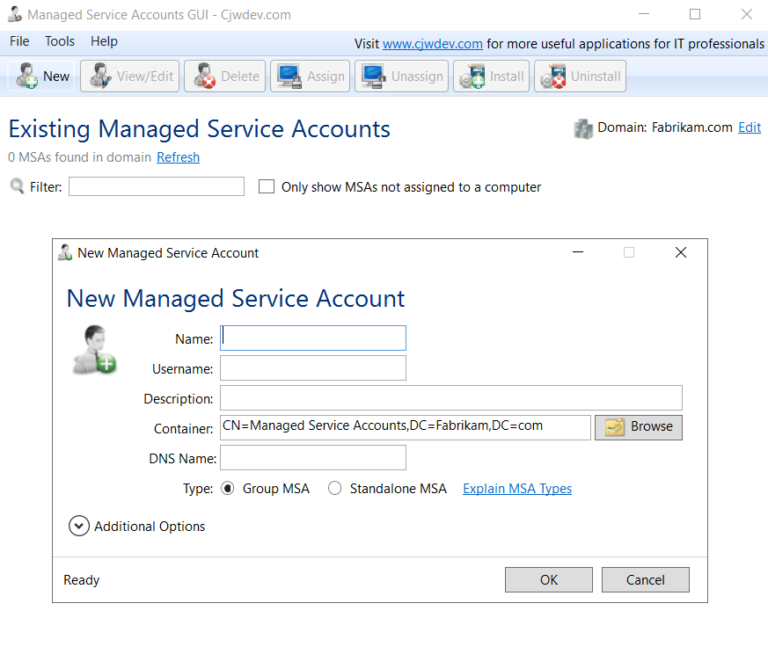
Task: Tick Only show MSAs not assigned checkbox
Action: tap(266, 187)
